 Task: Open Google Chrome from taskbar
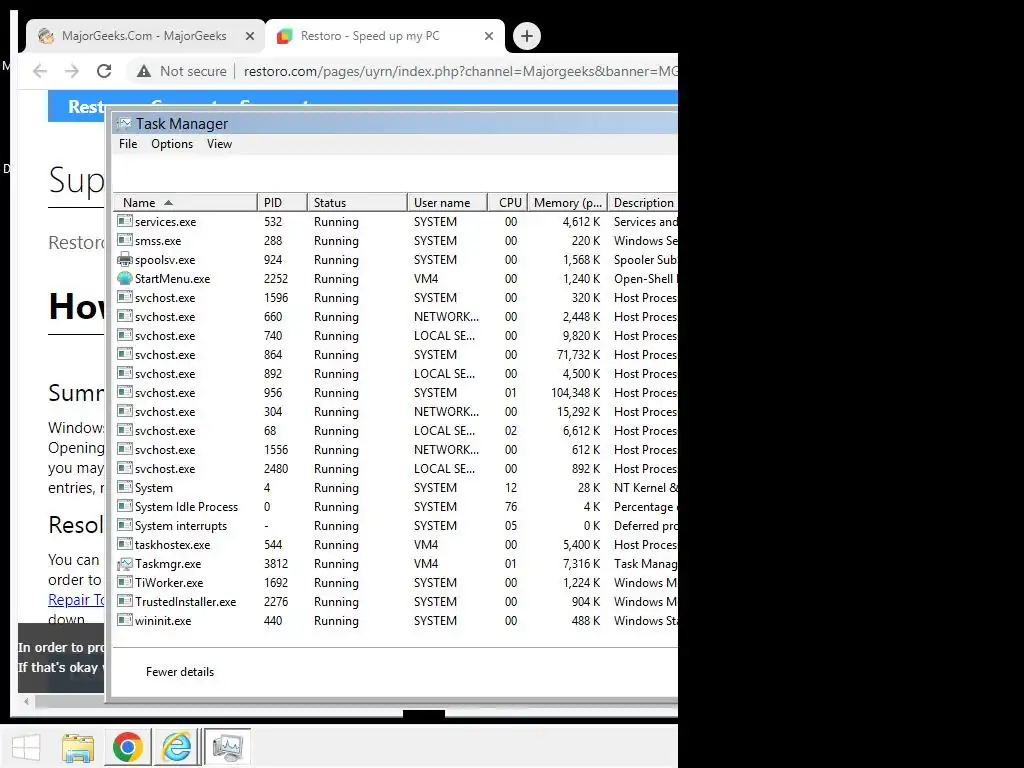click(x=127, y=746)
